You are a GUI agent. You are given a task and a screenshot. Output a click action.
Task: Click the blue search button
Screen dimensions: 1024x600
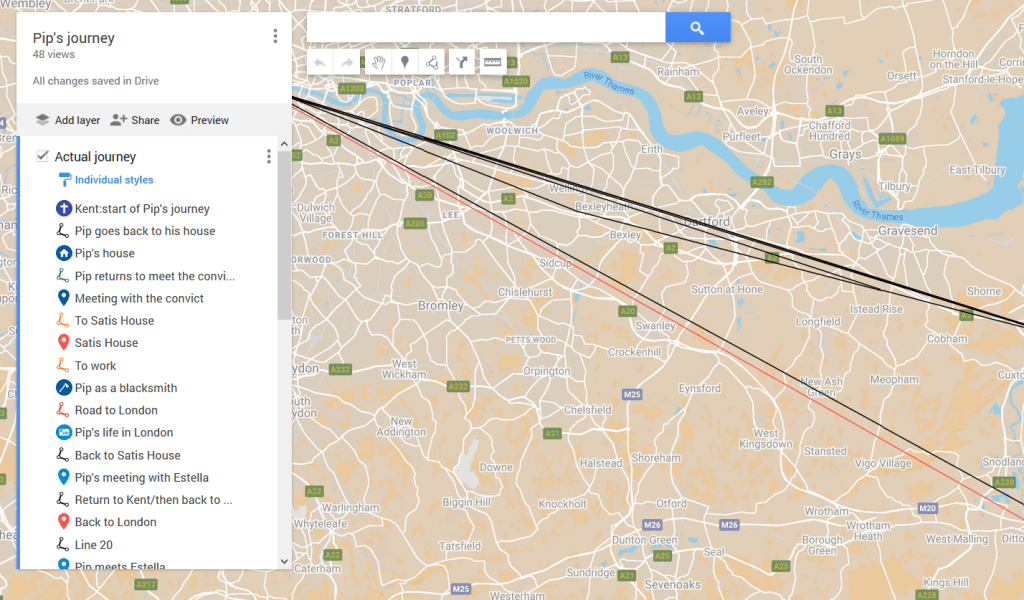coord(697,28)
